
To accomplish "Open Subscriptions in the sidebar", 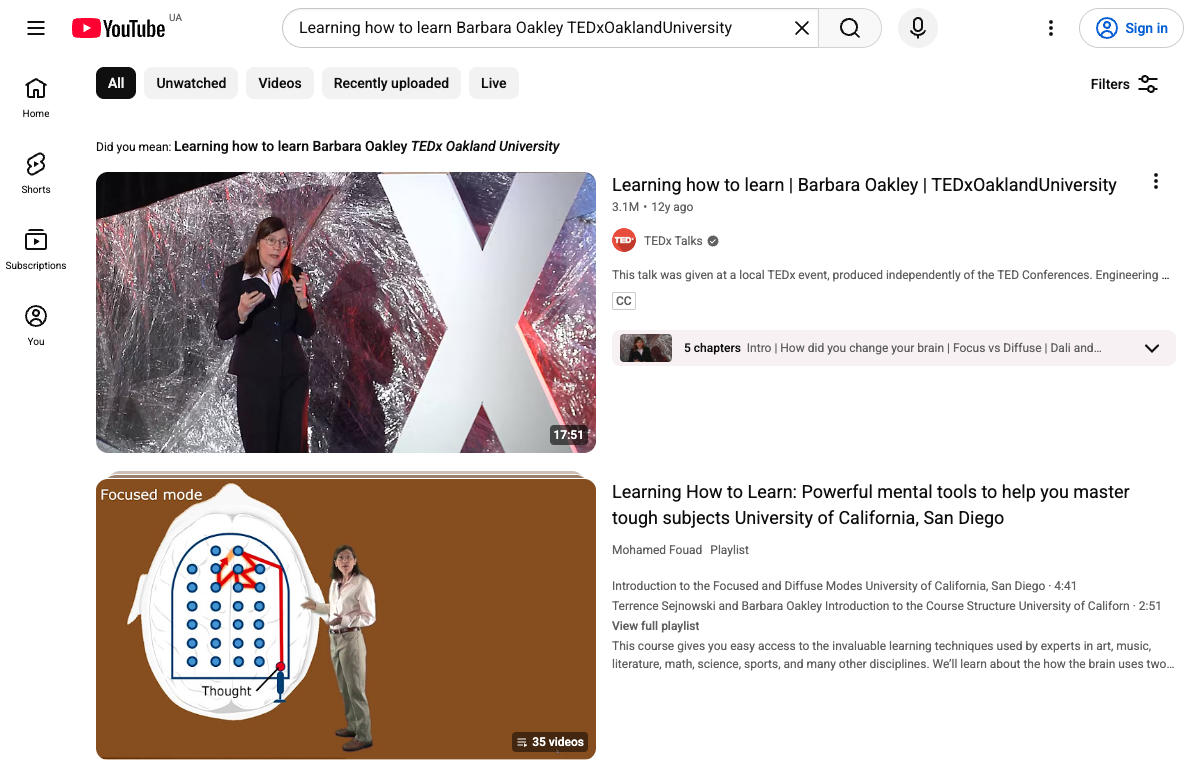I will (36, 250).
